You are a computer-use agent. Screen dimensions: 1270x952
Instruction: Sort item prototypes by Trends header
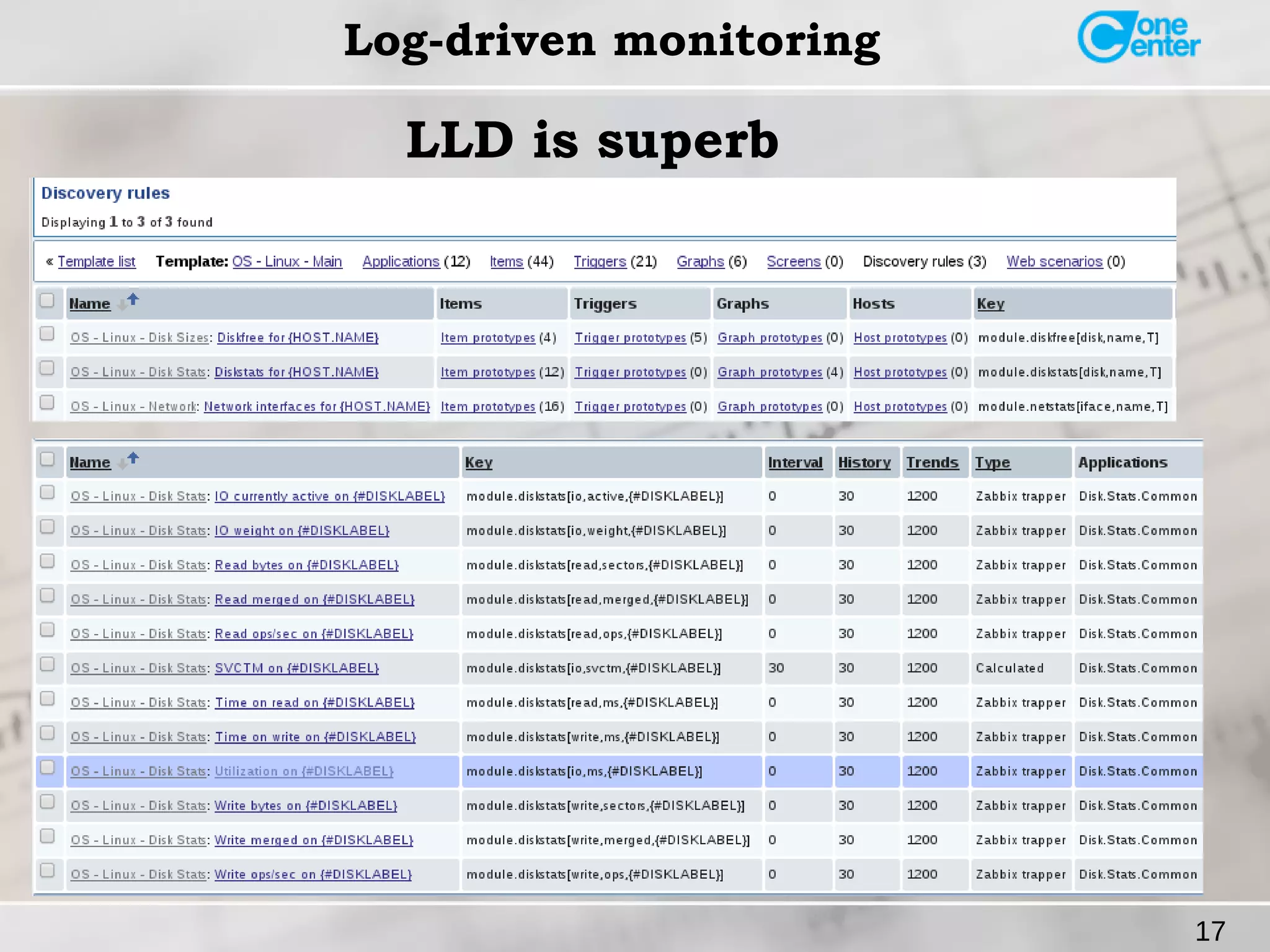pos(933,462)
